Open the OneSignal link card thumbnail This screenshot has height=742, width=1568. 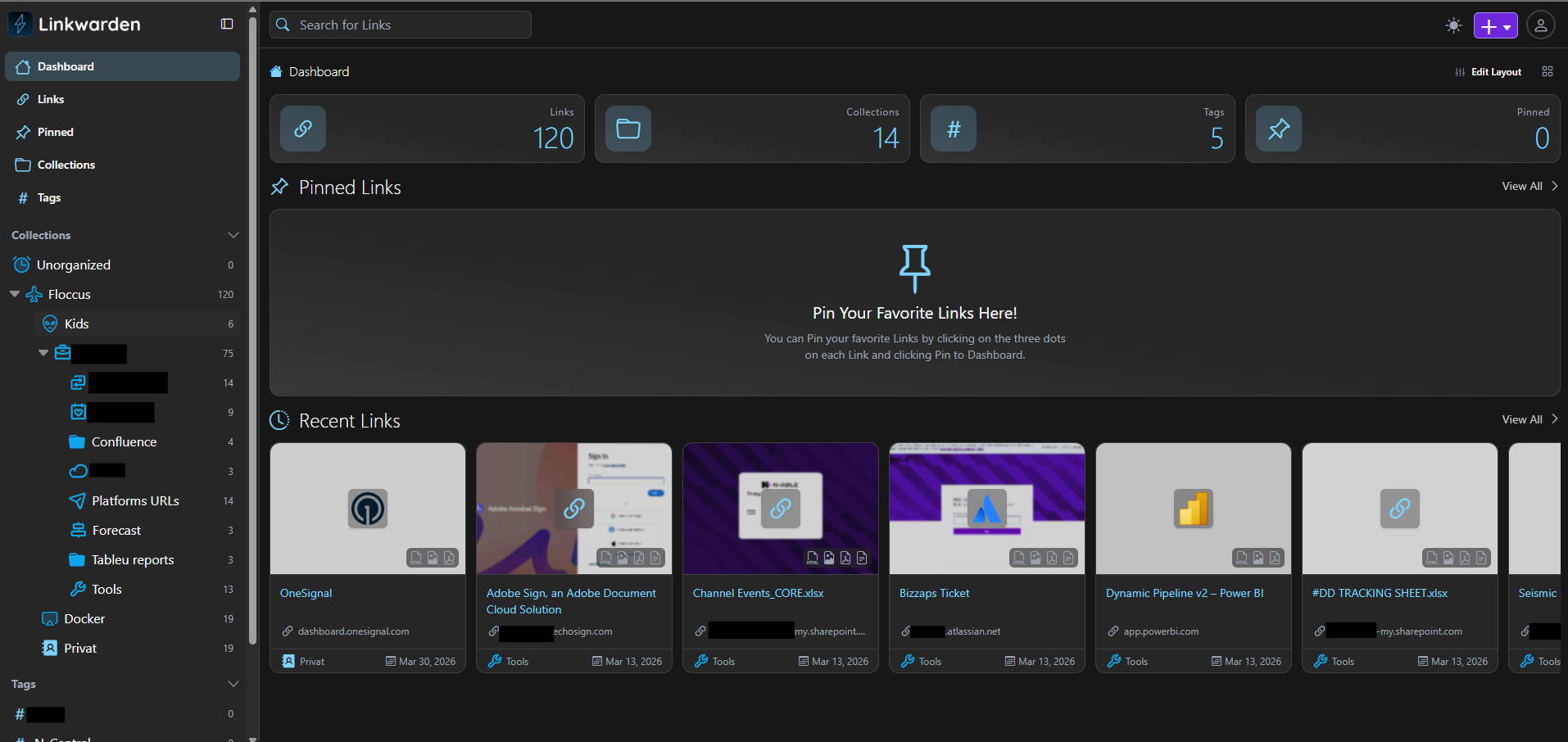[x=368, y=509]
